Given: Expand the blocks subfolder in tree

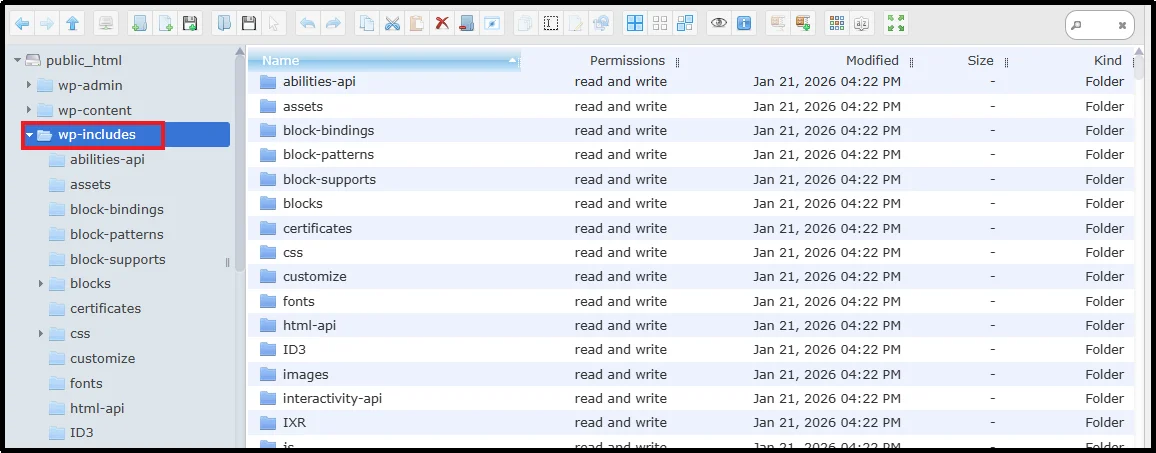Looking at the screenshot, I should pyautogui.click(x=41, y=283).
